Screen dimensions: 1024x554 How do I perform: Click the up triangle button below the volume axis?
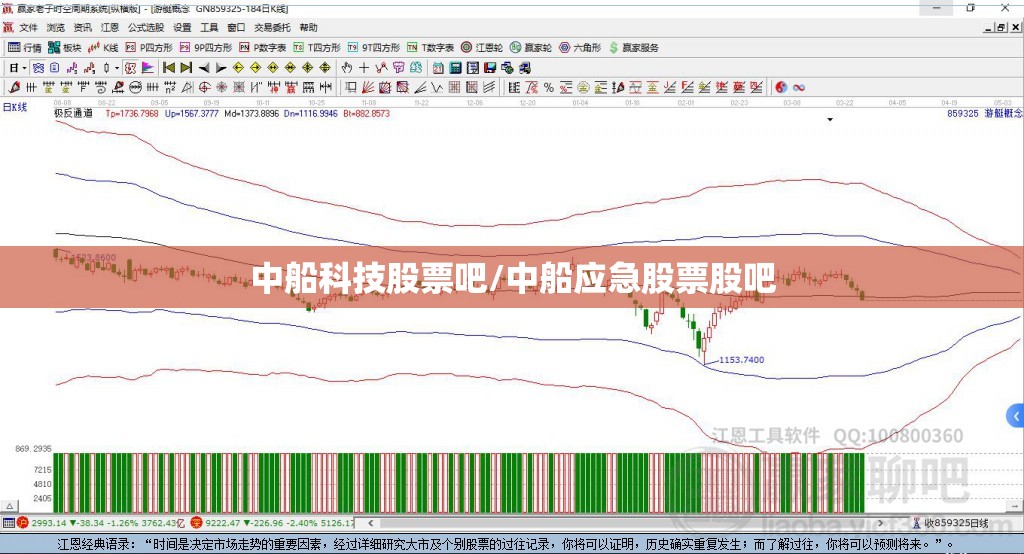point(9,506)
